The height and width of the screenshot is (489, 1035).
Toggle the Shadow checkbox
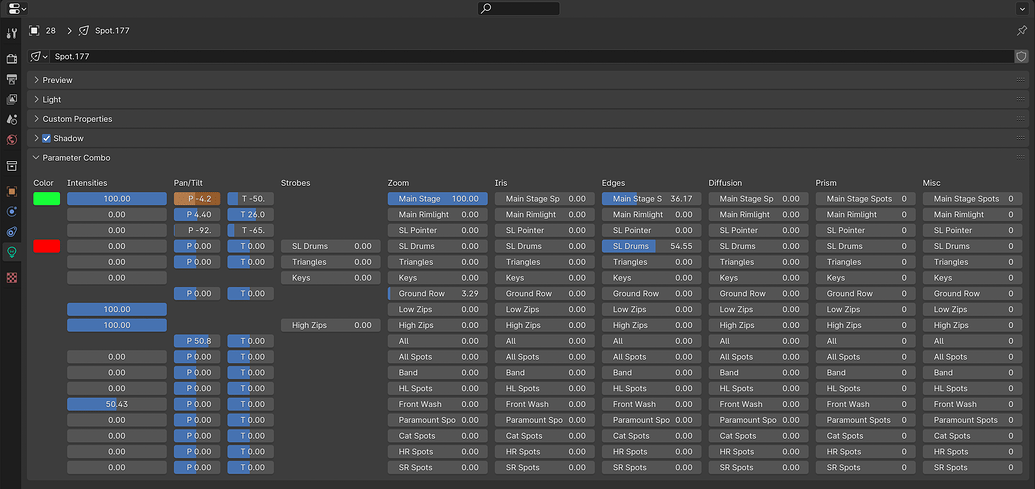(46, 139)
